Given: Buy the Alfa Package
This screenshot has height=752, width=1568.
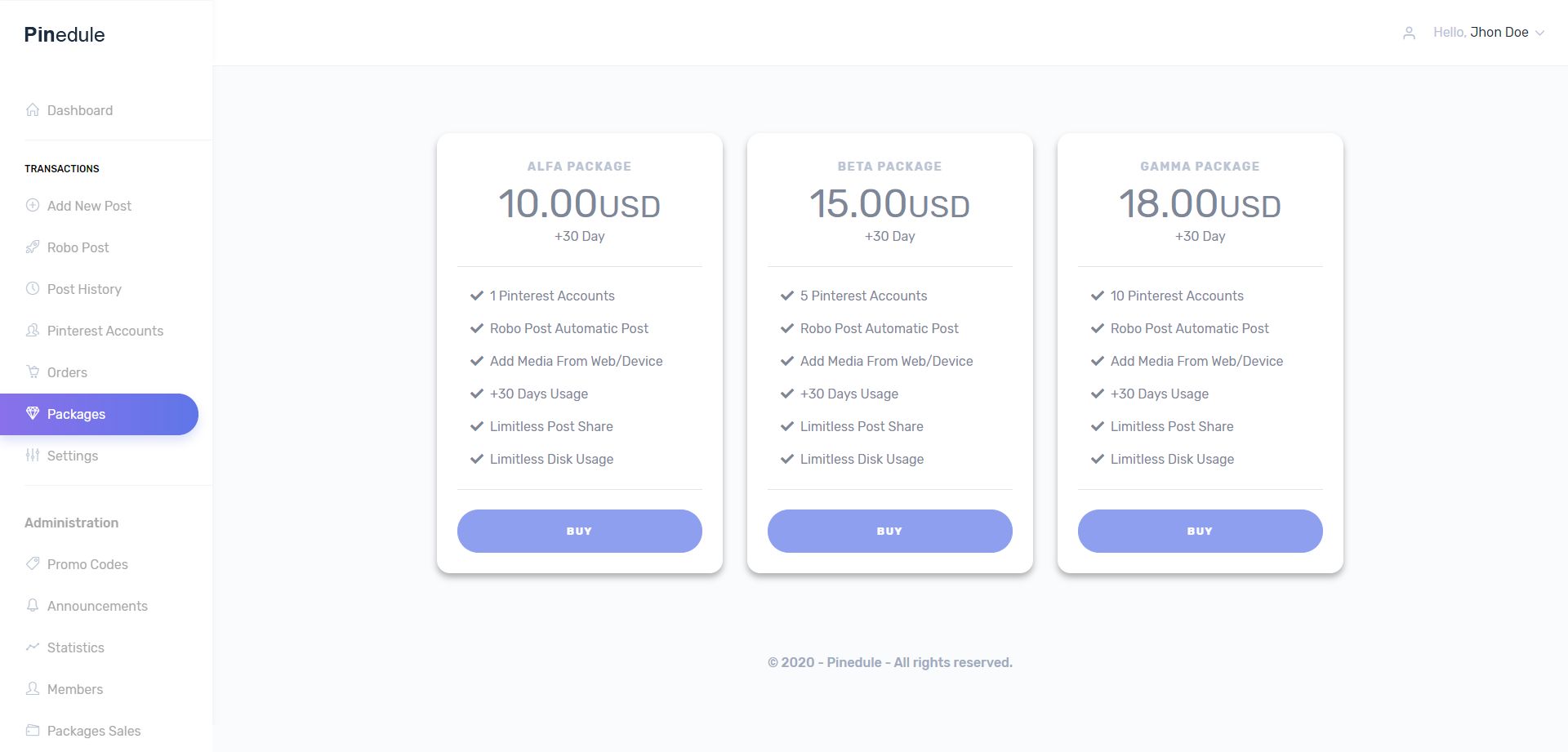Looking at the screenshot, I should pyautogui.click(x=579, y=531).
